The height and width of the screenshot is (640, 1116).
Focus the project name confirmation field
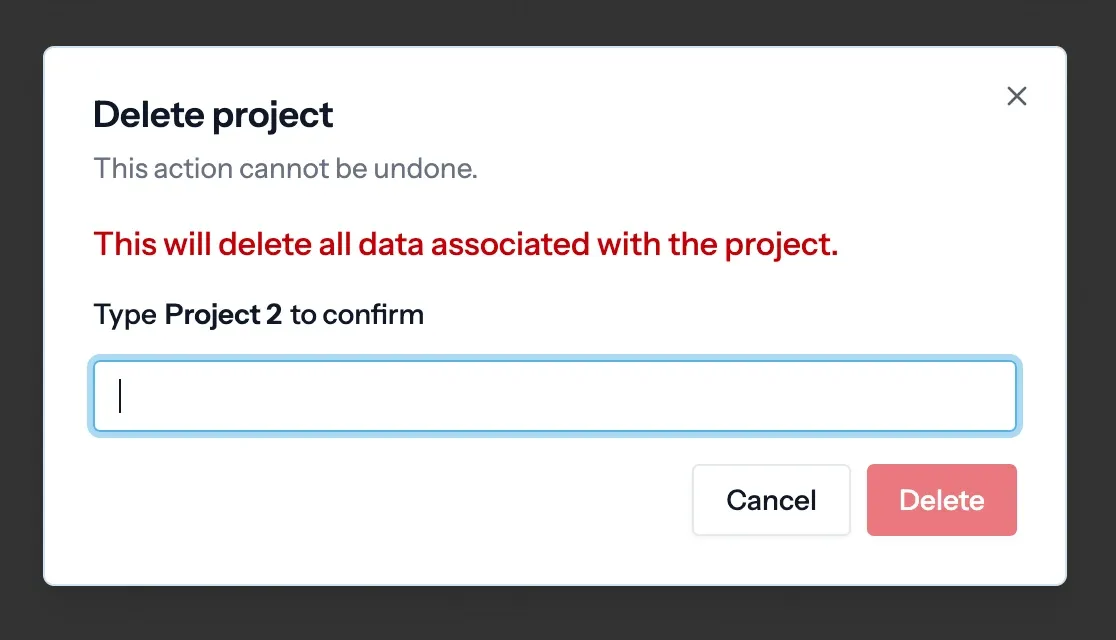[555, 396]
